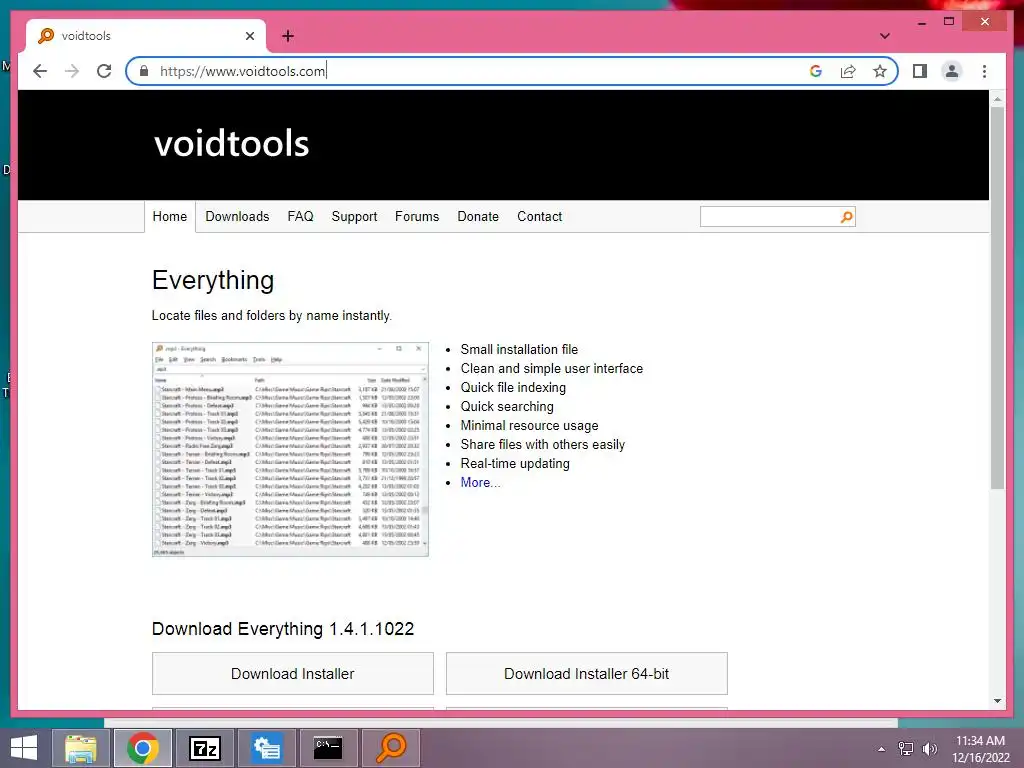
Task: Click 'Clean and simple user interface' text
Action: [x=552, y=368]
